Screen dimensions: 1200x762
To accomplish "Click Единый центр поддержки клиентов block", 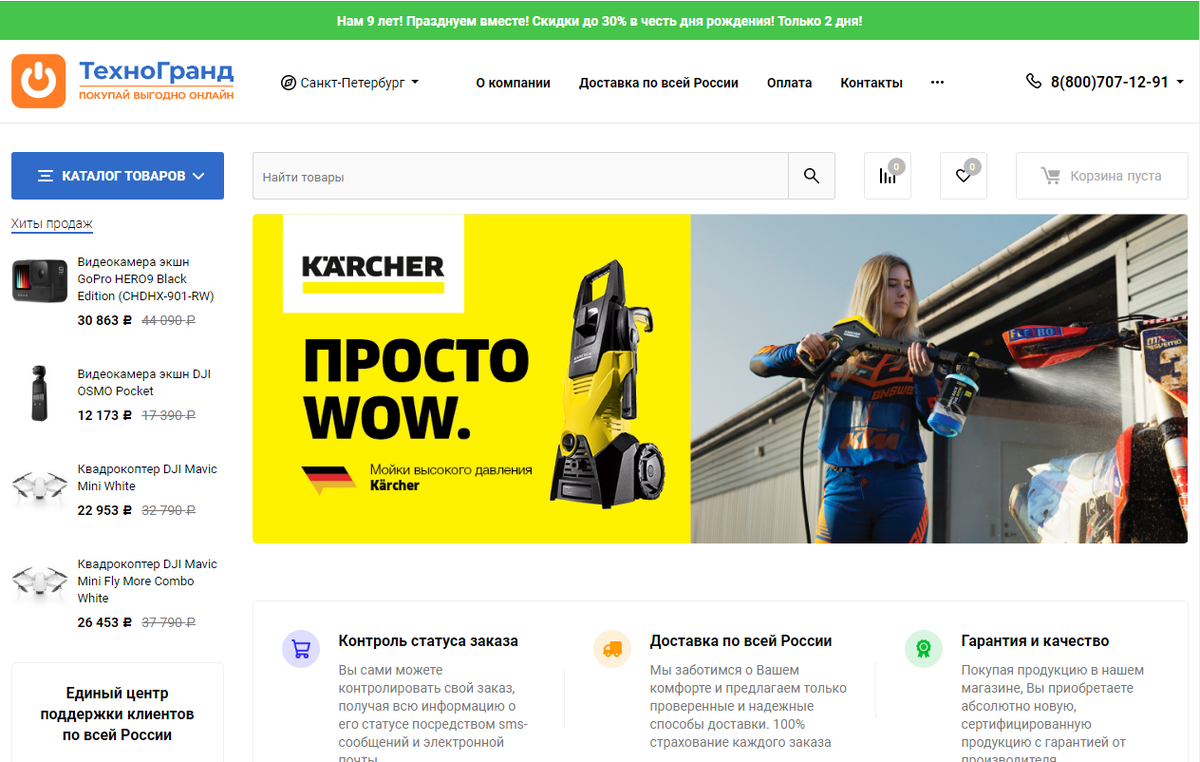I will coord(117,714).
